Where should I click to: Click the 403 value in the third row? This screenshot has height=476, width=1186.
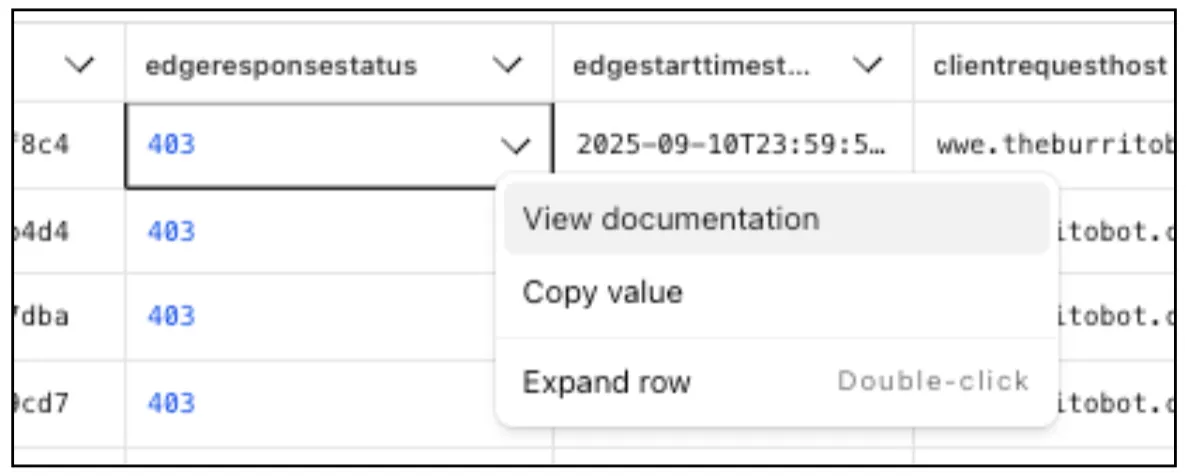click(171, 316)
